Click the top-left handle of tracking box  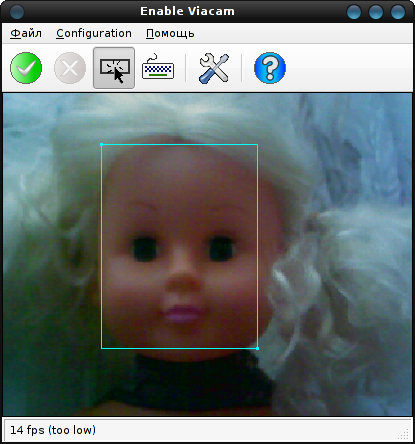click(x=102, y=145)
